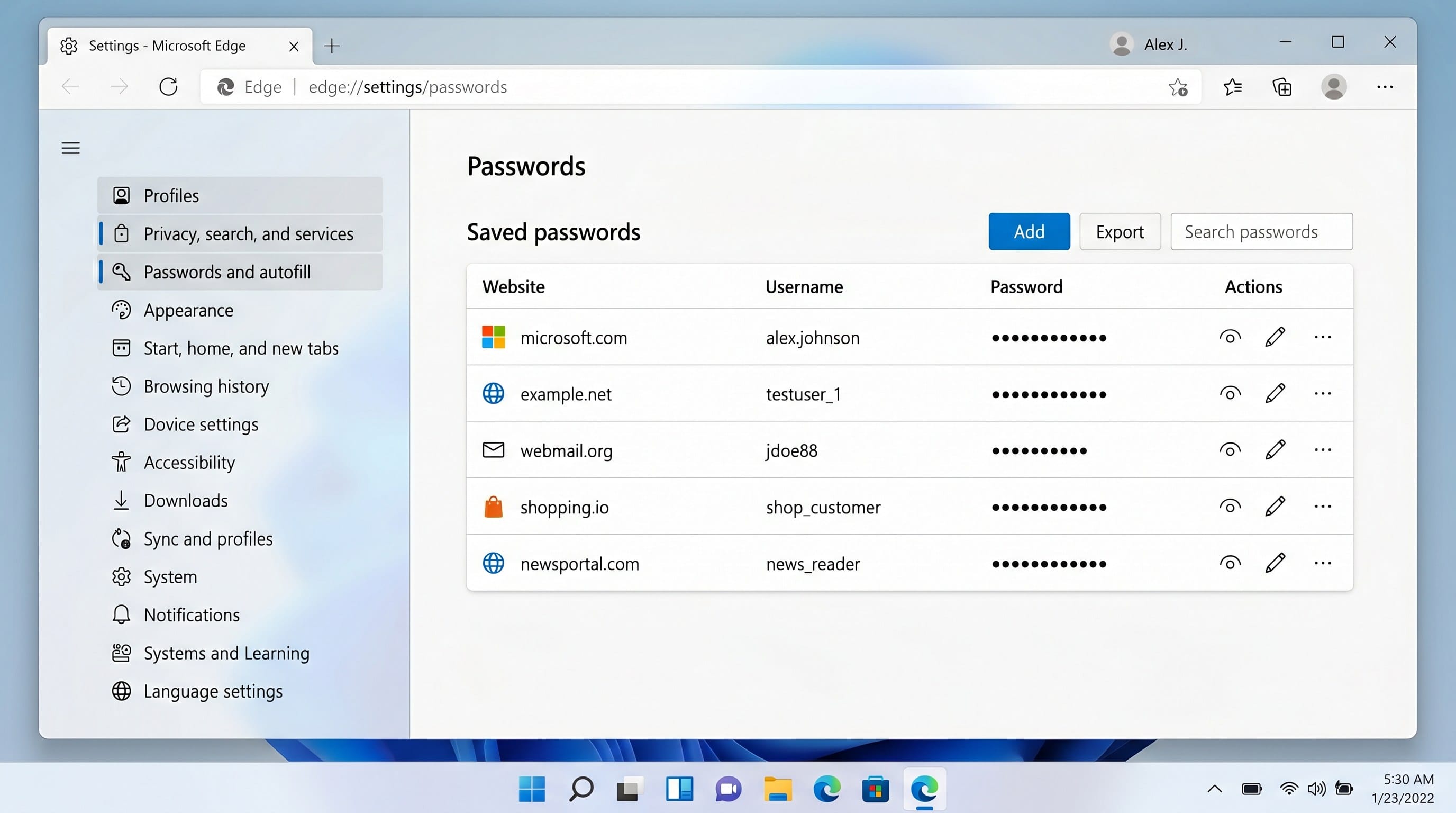Go to Browsing history settings
Image resolution: width=1456 pixels, height=813 pixels.
(206, 387)
